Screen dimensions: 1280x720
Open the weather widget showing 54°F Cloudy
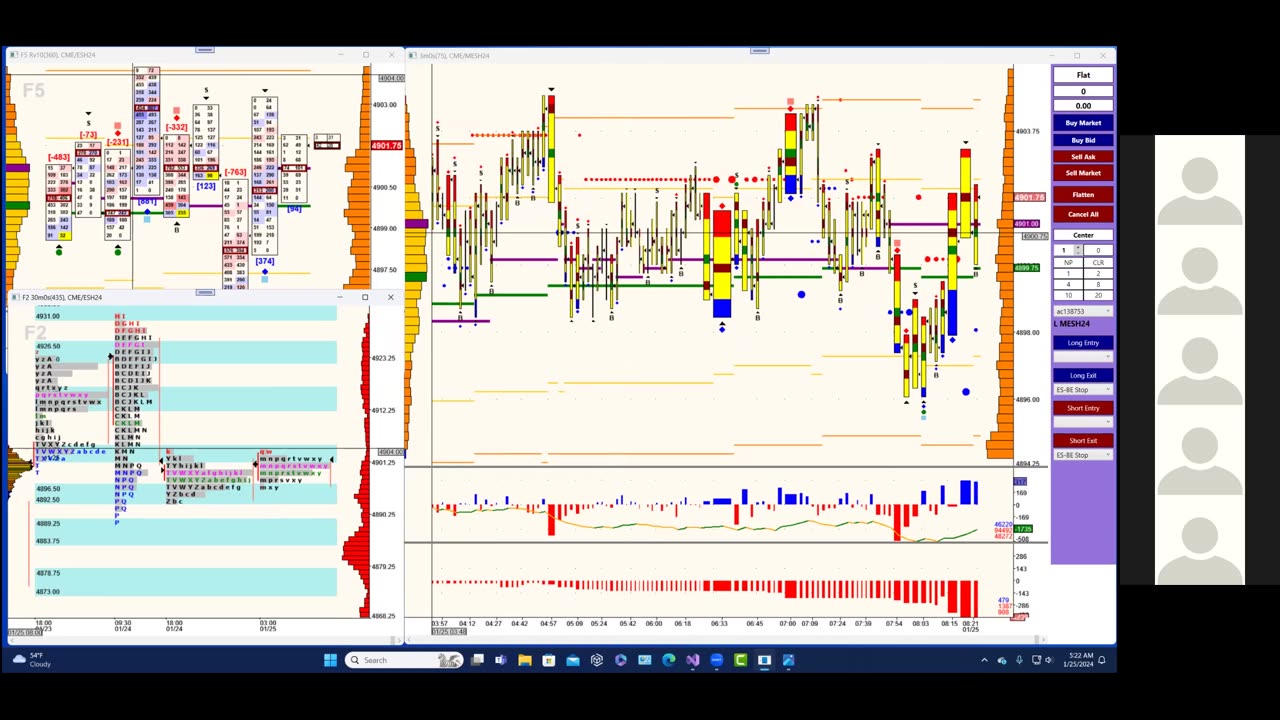point(32,660)
